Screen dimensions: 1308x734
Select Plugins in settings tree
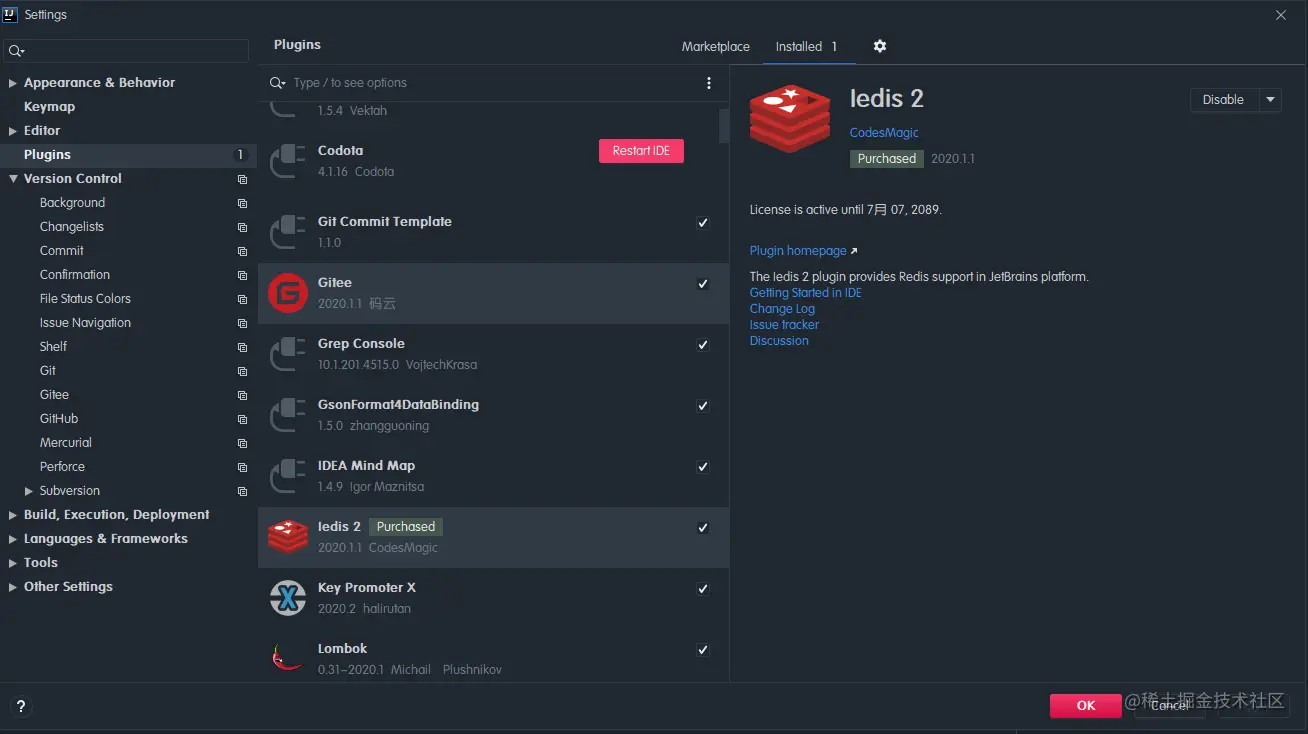pyautogui.click(x=128, y=155)
